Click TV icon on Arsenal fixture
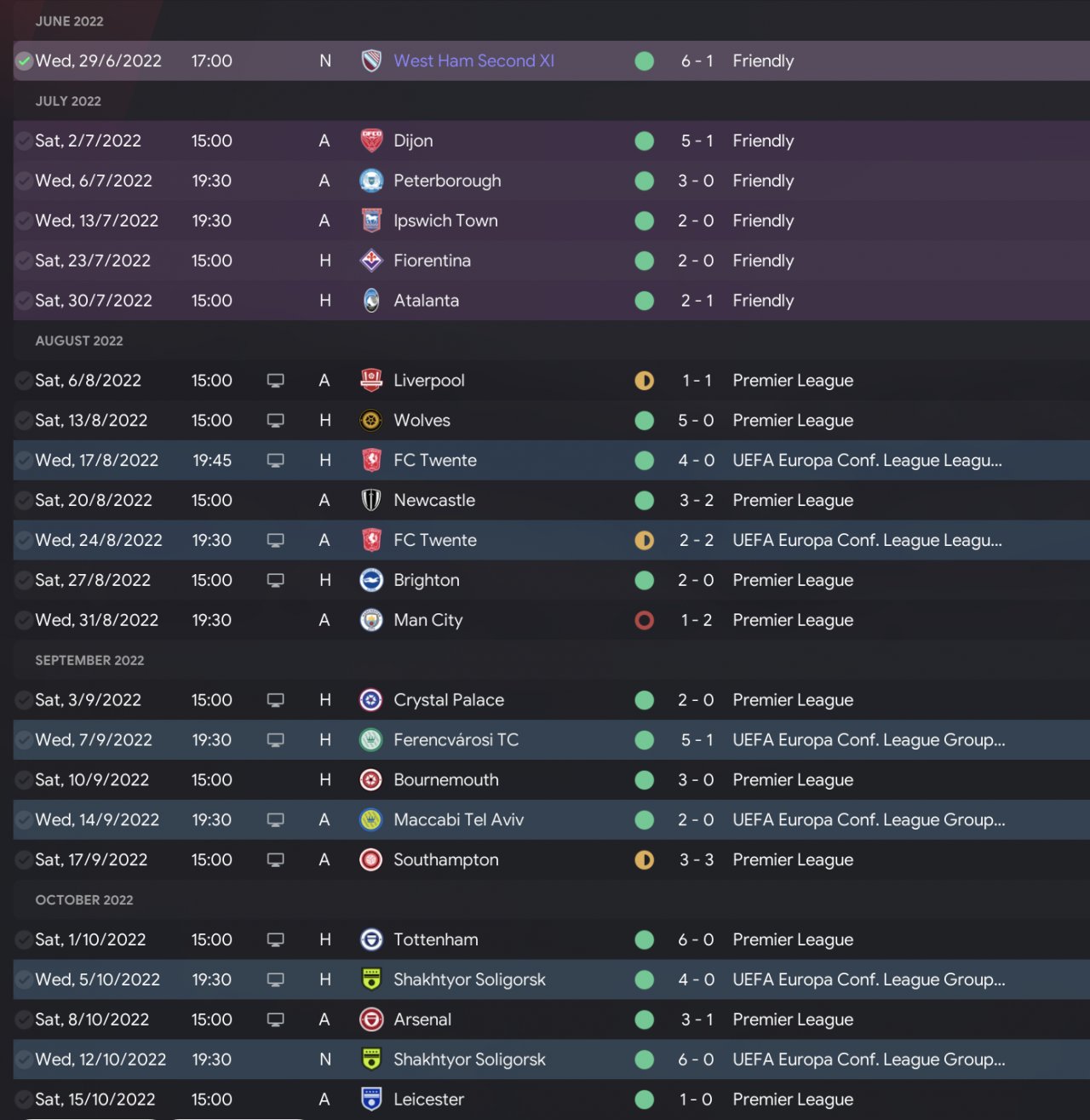Viewport: 1090px width, 1120px height. (x=275, y=1019)
